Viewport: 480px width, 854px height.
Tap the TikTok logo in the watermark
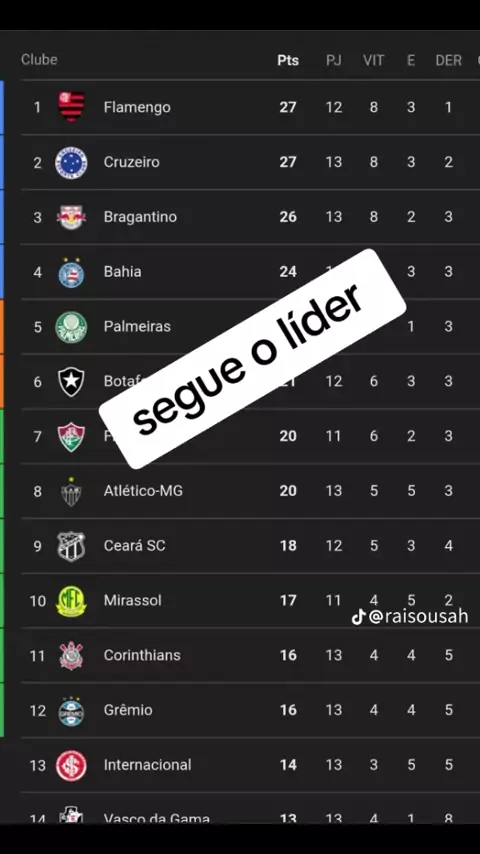point(358,617)
